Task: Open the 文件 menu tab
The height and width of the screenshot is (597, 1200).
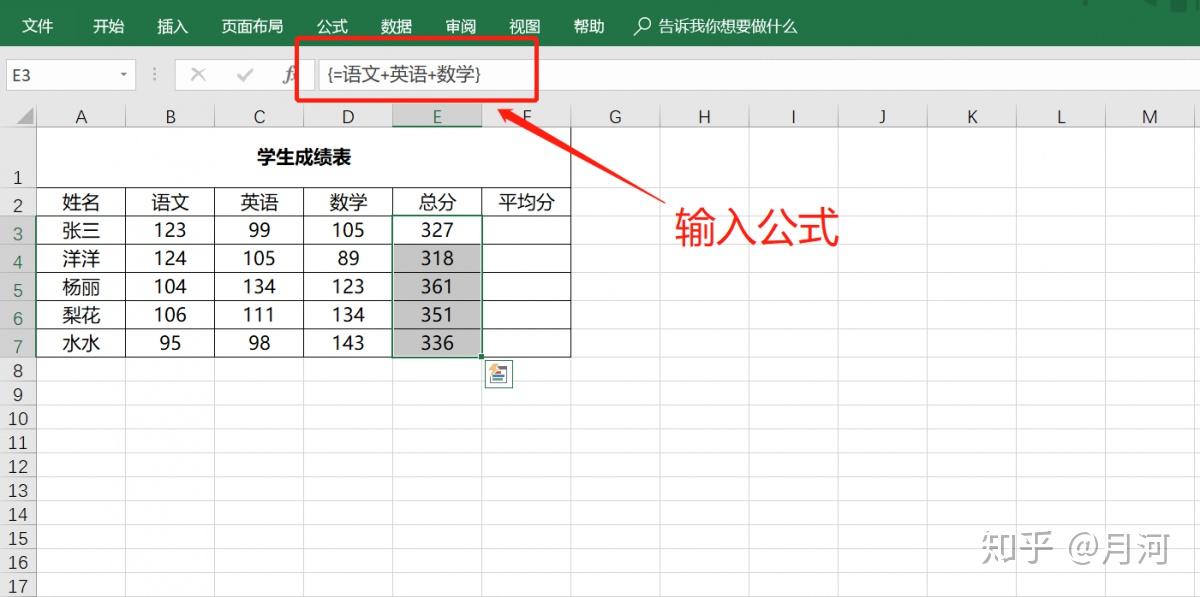Action: 38,27
